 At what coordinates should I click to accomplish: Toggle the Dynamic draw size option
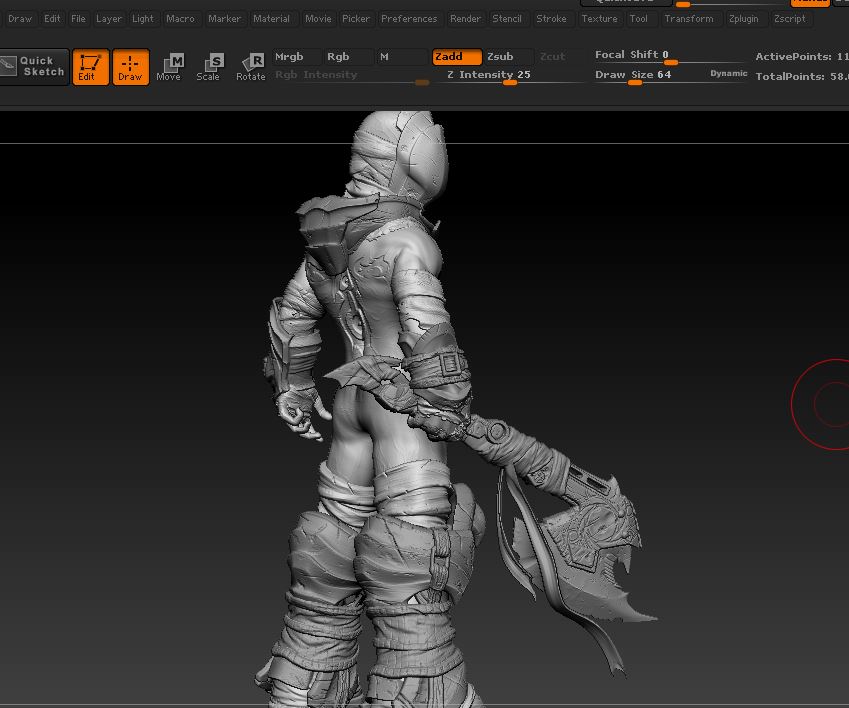[x=728, y=74]
